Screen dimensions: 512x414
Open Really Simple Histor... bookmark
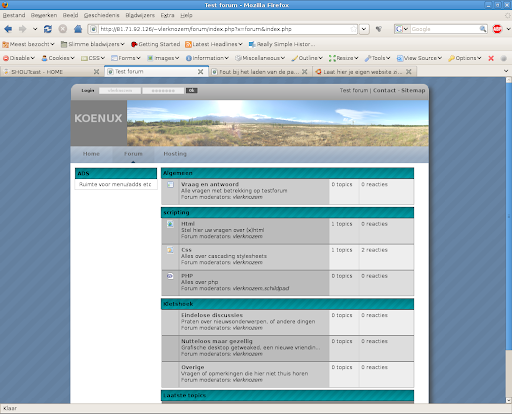(282, 44)
